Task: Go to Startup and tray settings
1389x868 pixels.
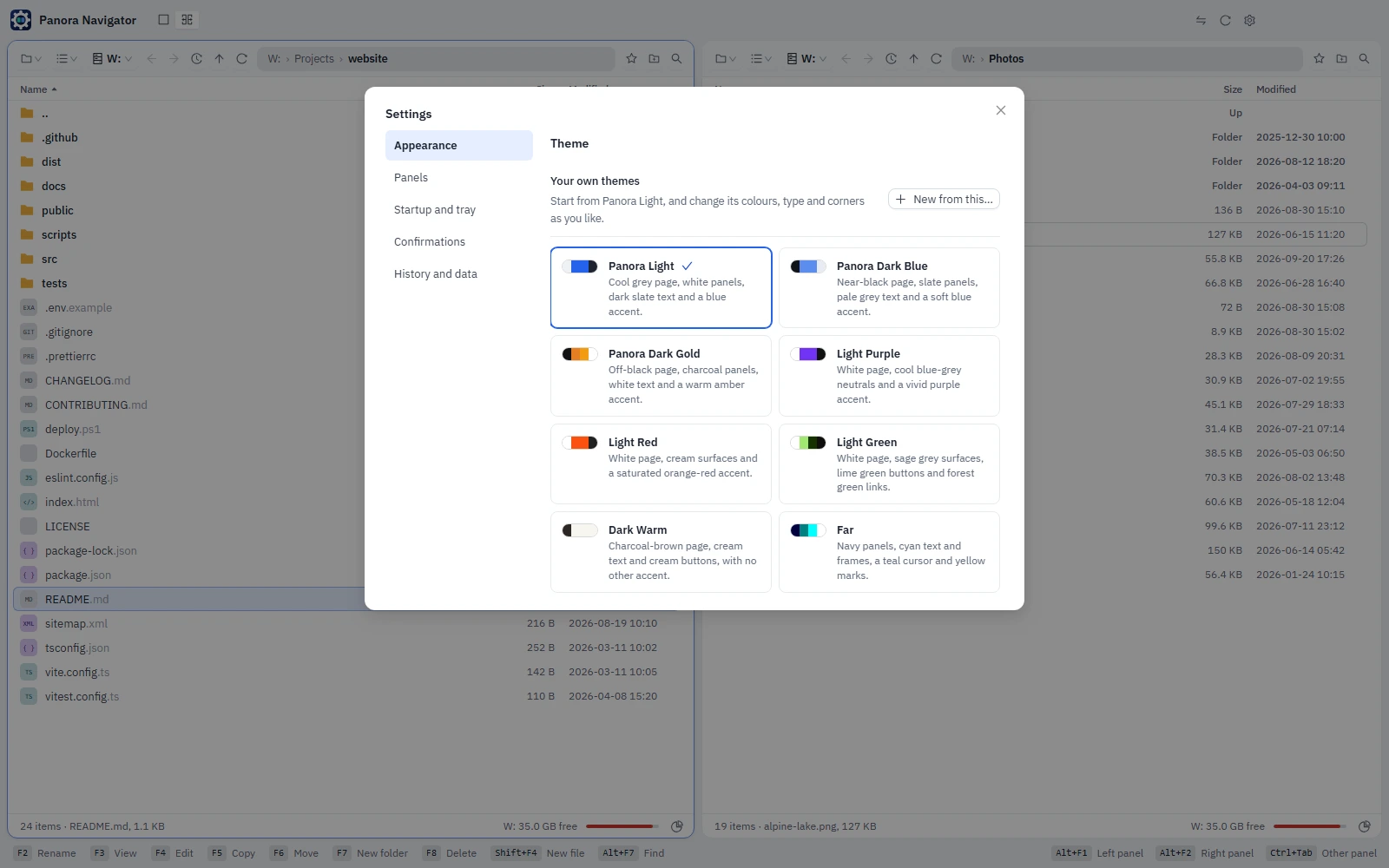Action: pos(459,209)
